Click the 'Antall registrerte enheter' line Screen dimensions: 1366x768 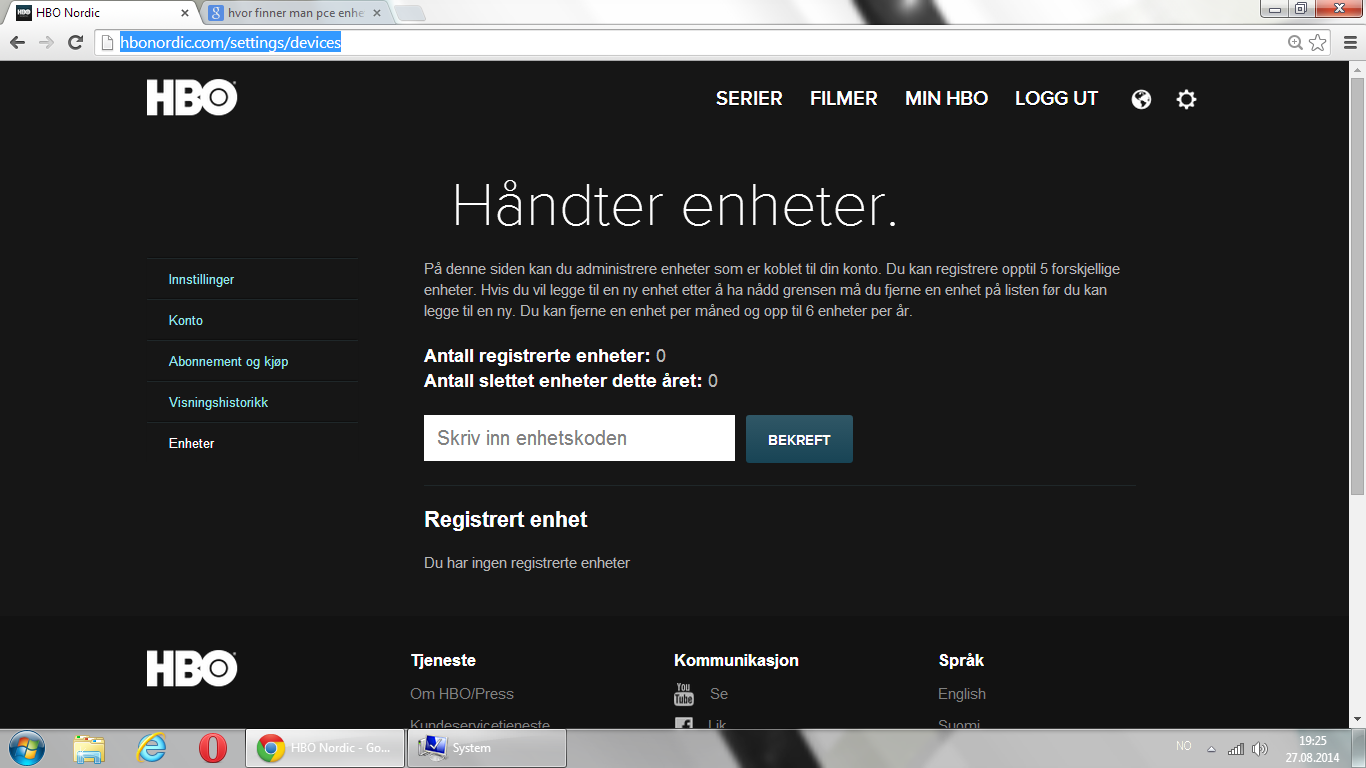pyautogui.click(x=545, y=356)
